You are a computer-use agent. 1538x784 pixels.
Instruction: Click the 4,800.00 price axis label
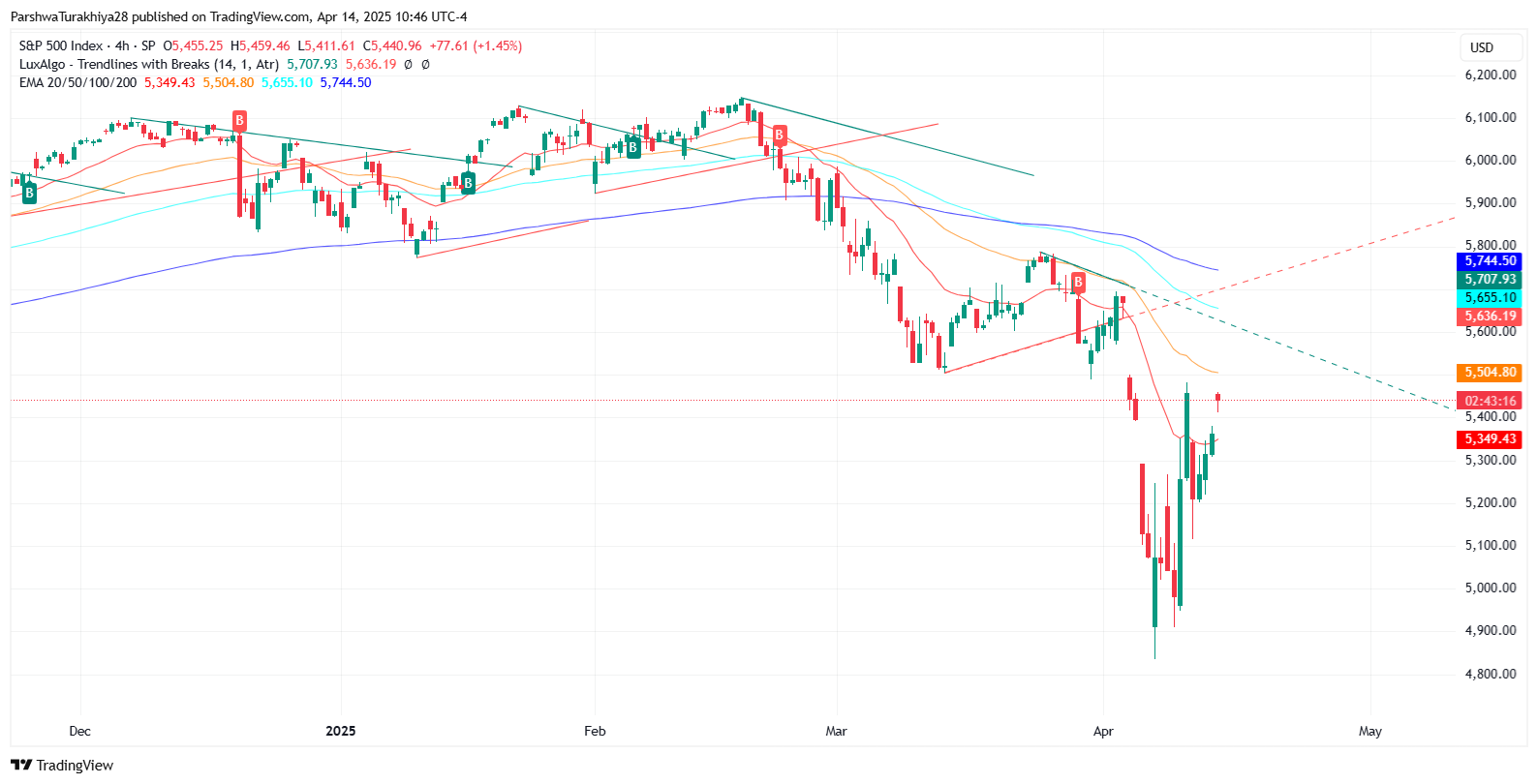click(x=1491, y=675)
